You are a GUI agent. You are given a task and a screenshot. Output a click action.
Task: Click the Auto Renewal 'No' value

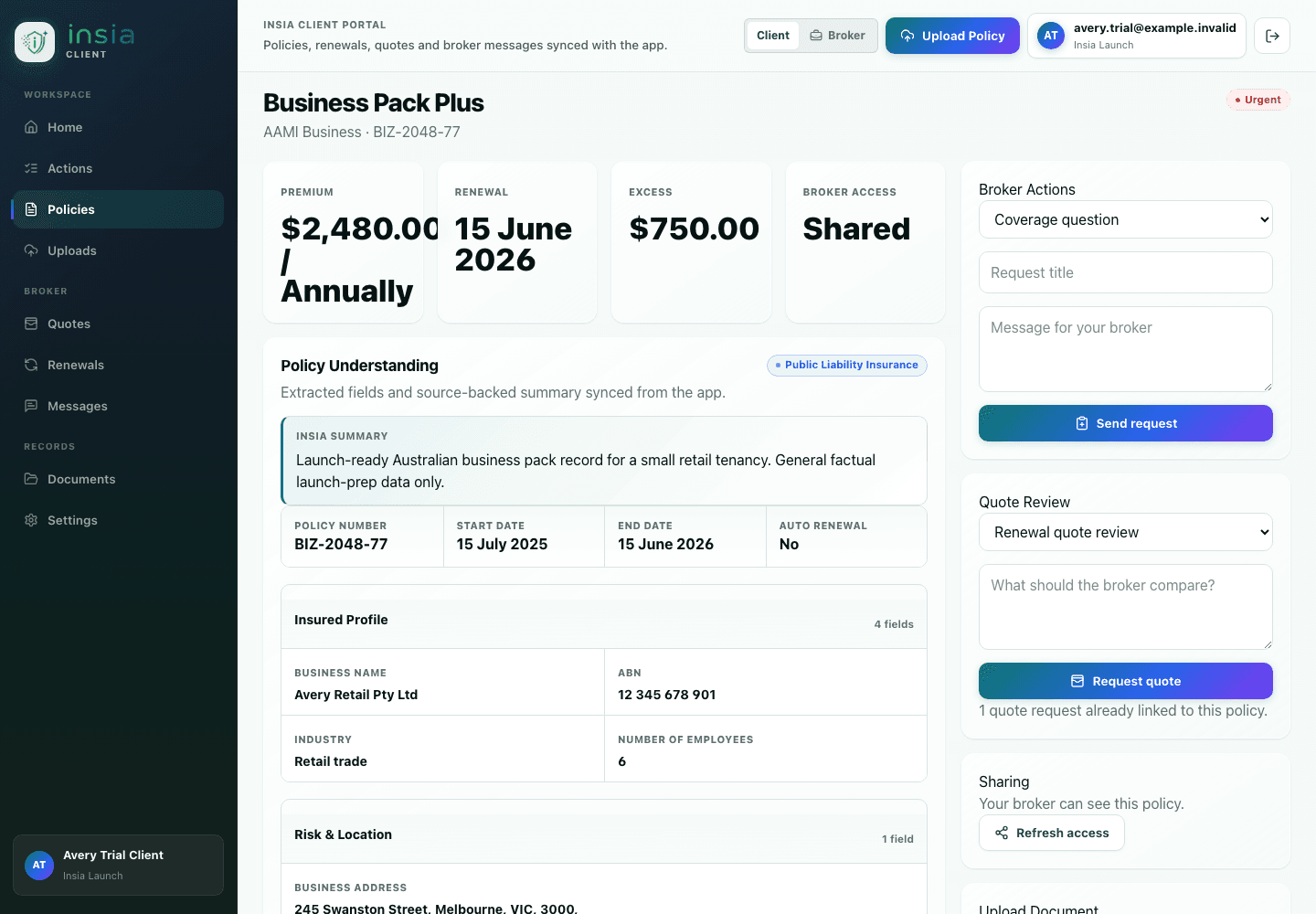point(789,544)
